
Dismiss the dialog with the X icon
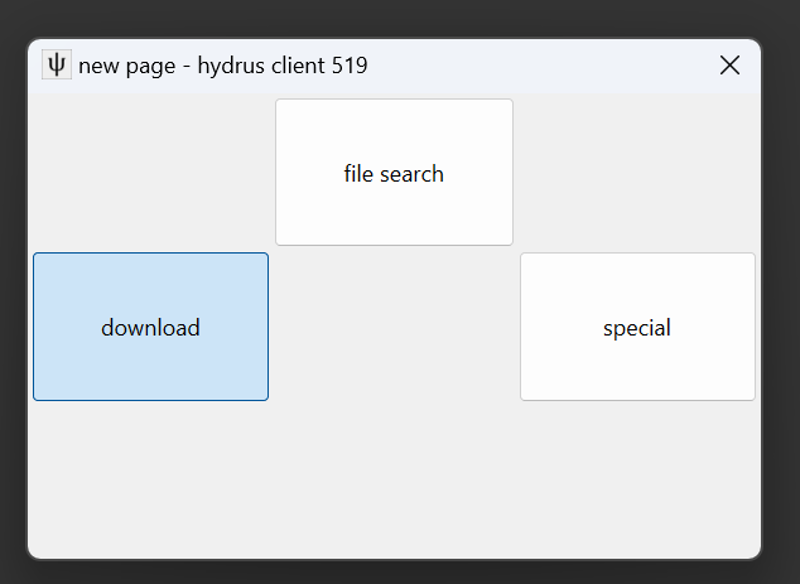730,65
